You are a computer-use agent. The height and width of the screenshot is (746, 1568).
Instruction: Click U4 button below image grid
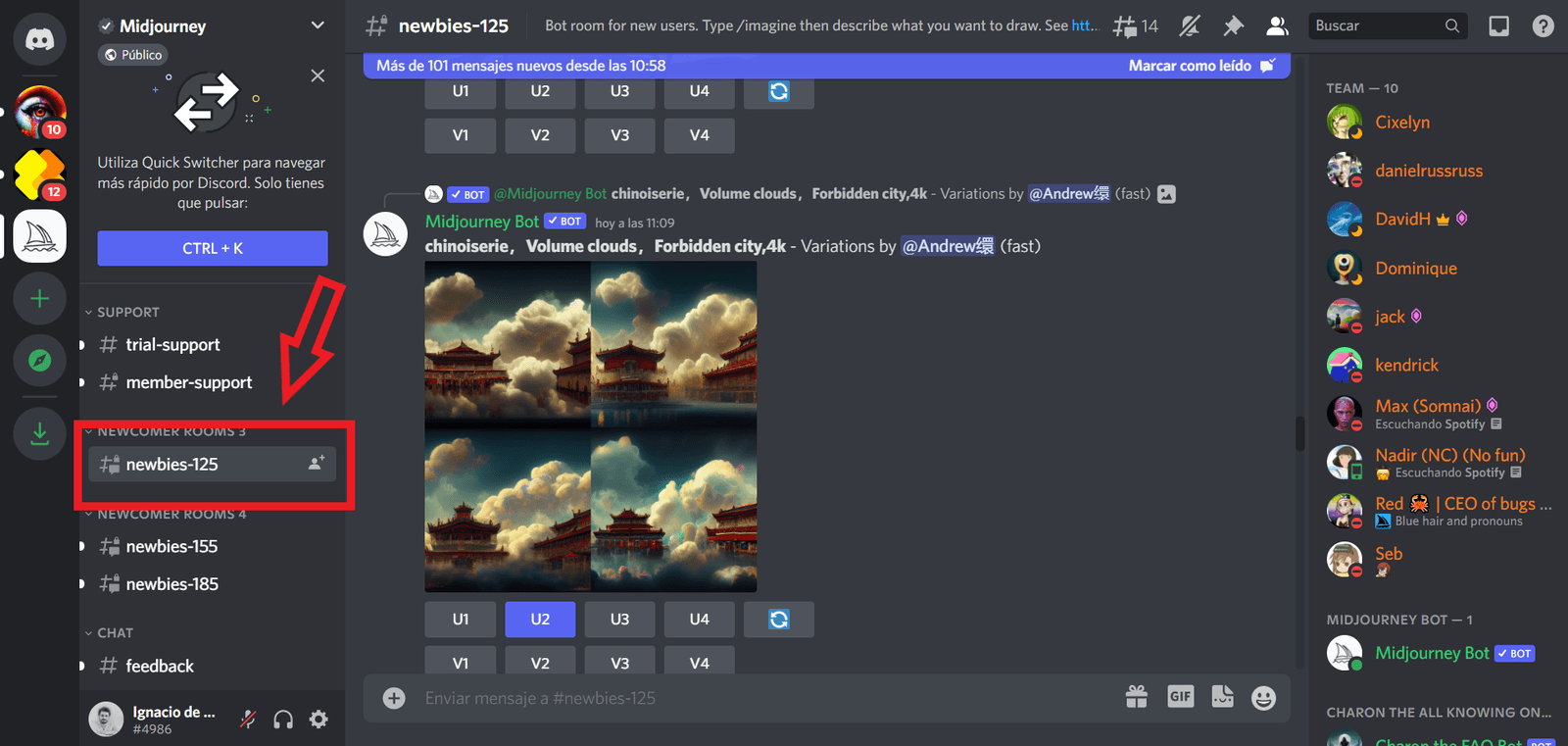(x=699, y=620)
